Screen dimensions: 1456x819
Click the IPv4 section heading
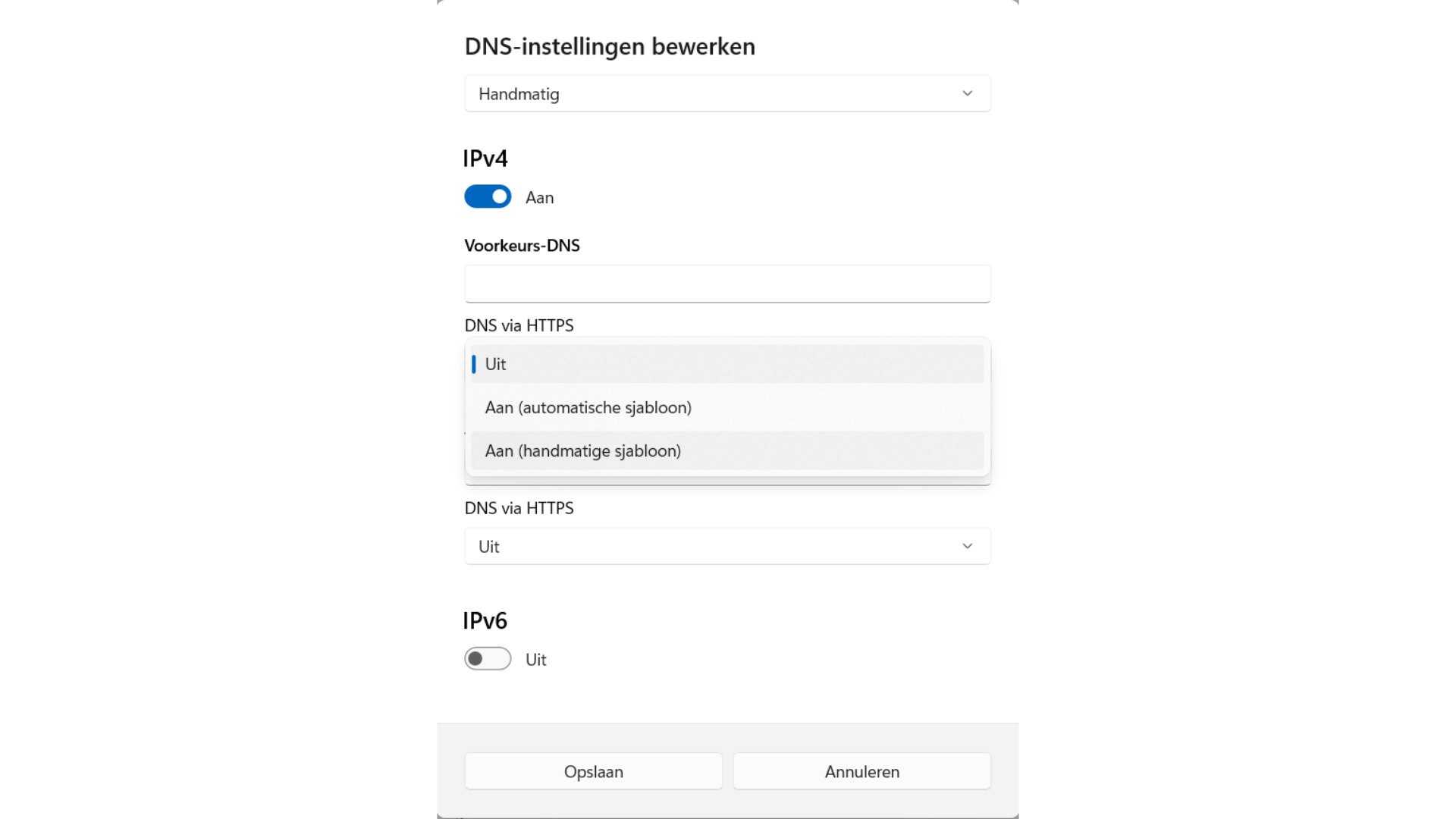click(x=485, y=158)
